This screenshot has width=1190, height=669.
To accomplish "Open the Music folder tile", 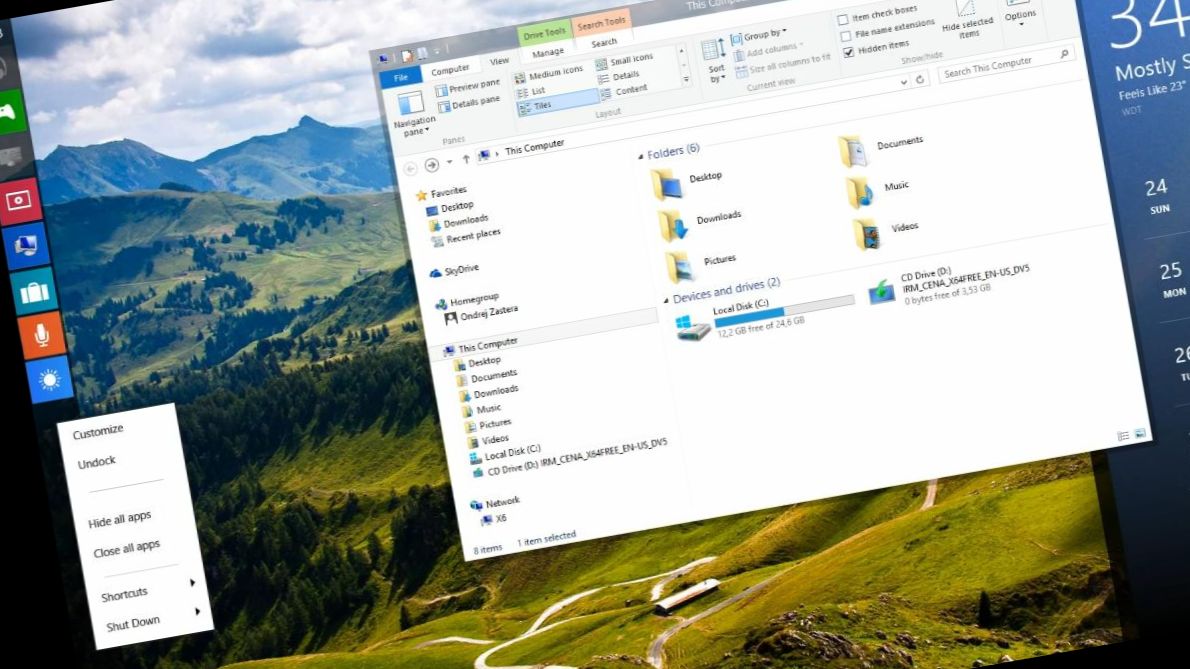I will point(879,191).
